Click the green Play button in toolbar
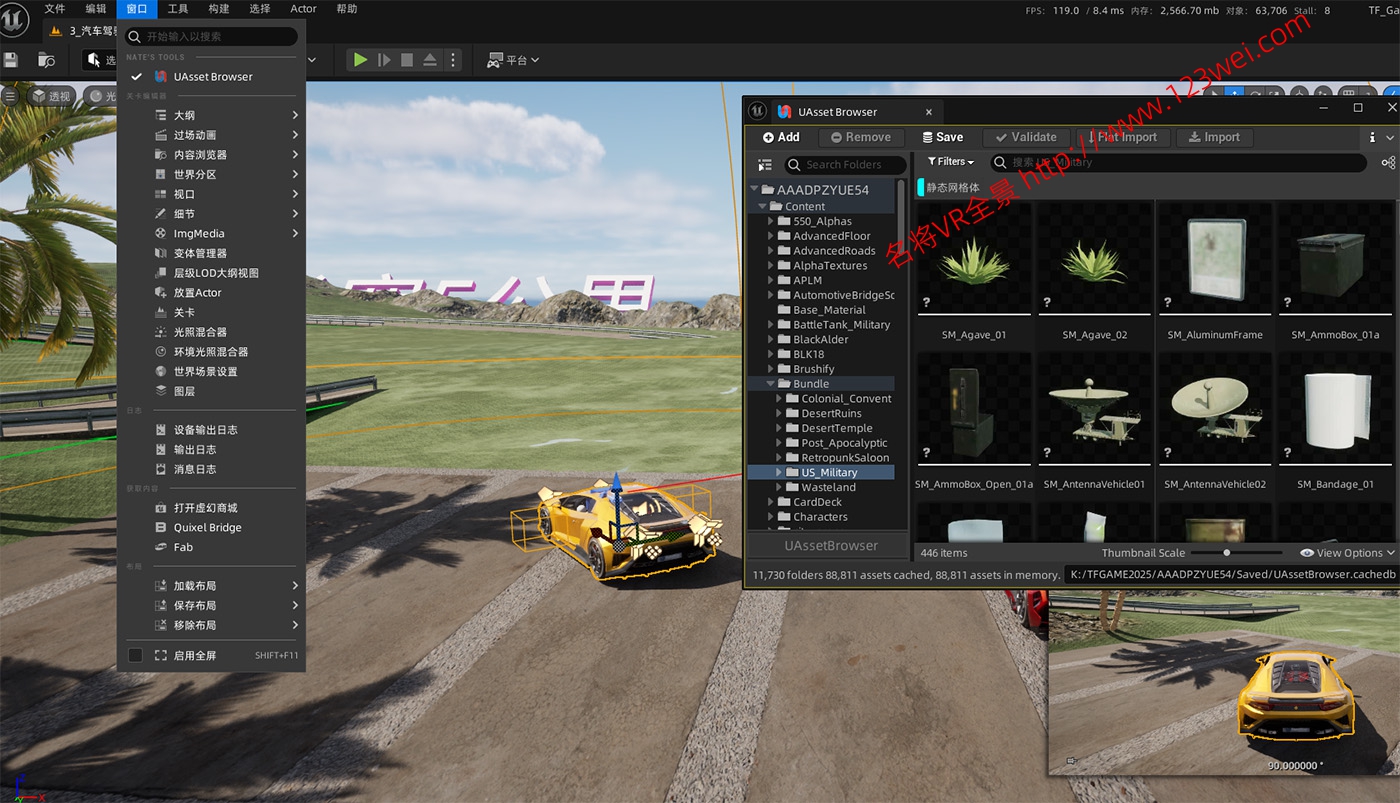Screen dimensions: 1400x803 (360, 60)
